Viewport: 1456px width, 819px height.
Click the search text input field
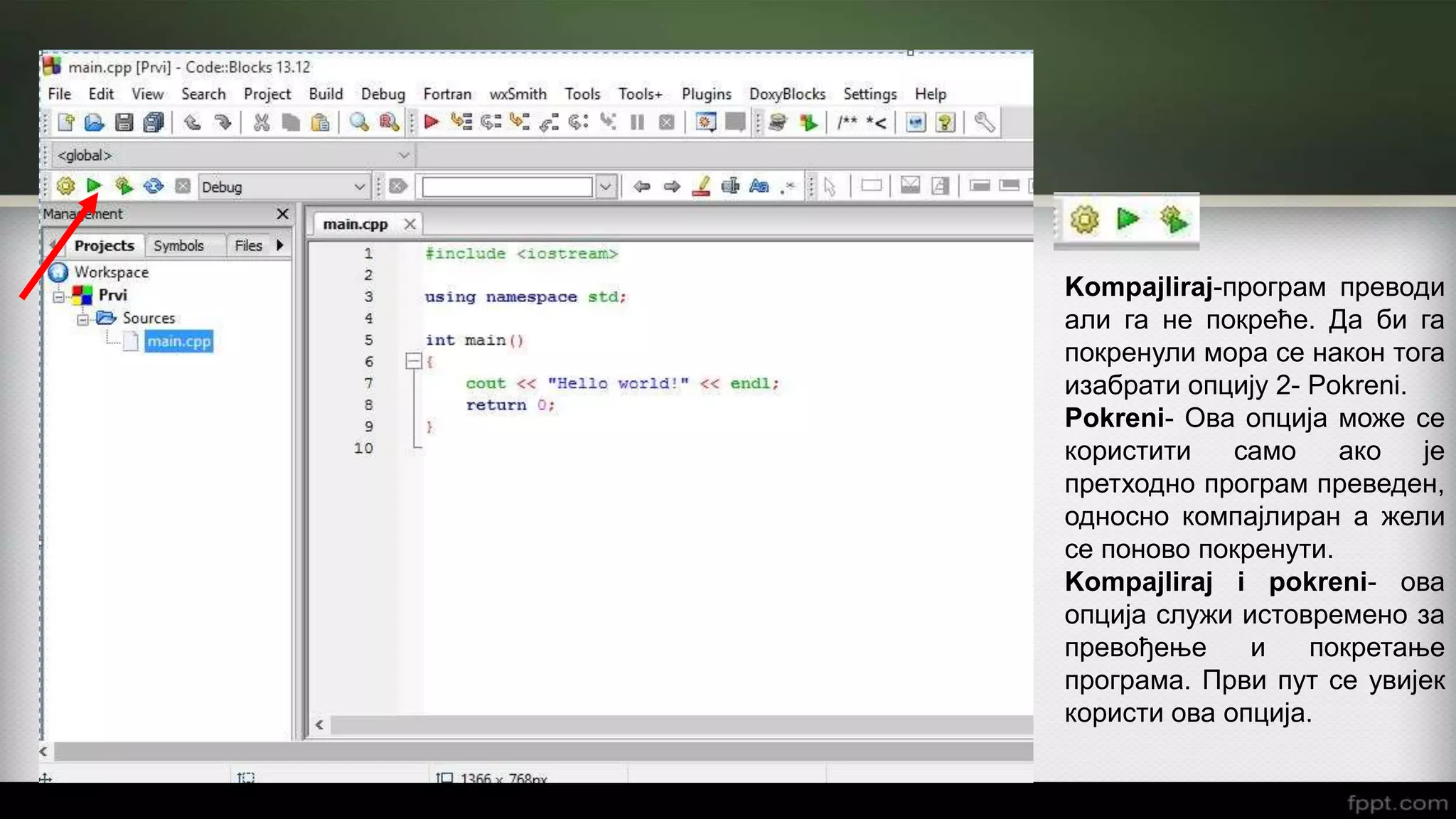point(507,187)
